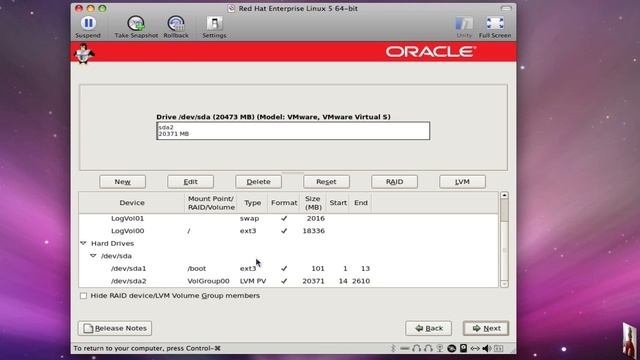
Task: Click the 'swap' type cell
Action: tap(249, 218)
